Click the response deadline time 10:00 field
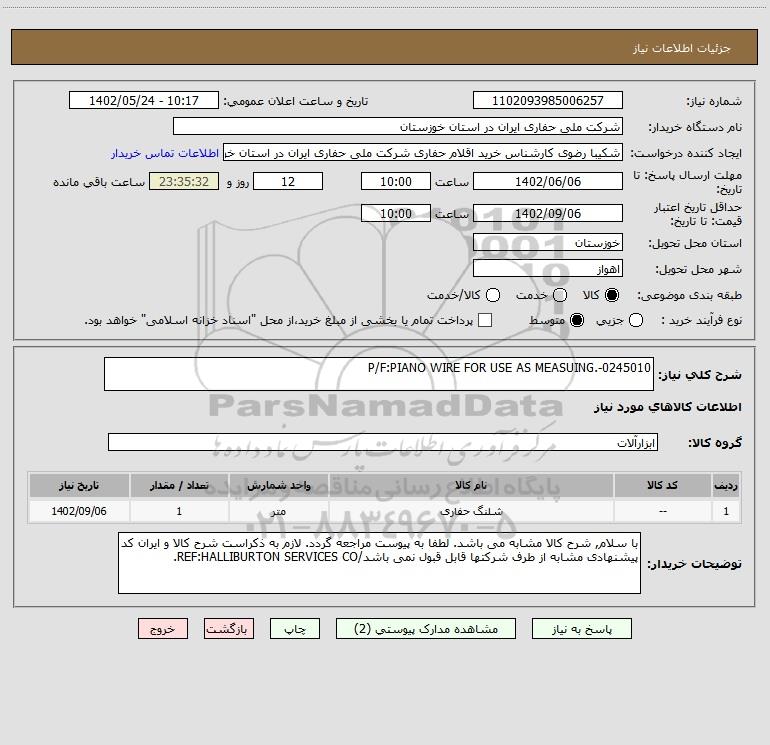Image resolution: width=770 pixels, height=745 pixels. coord(396,181)
